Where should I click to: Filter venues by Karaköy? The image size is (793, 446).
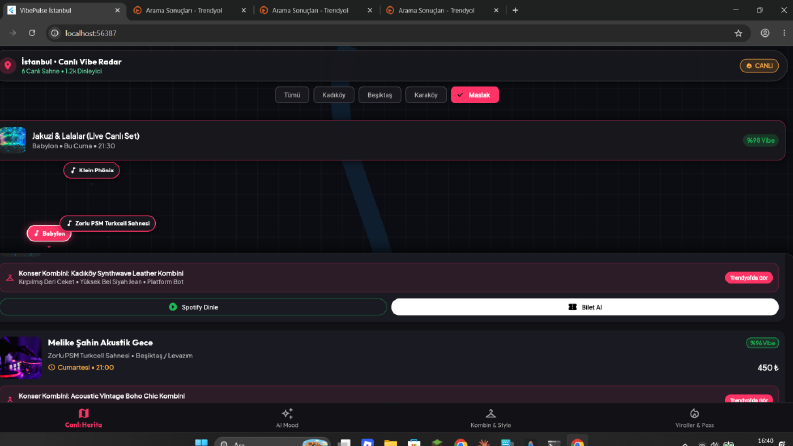click(426, 95)
